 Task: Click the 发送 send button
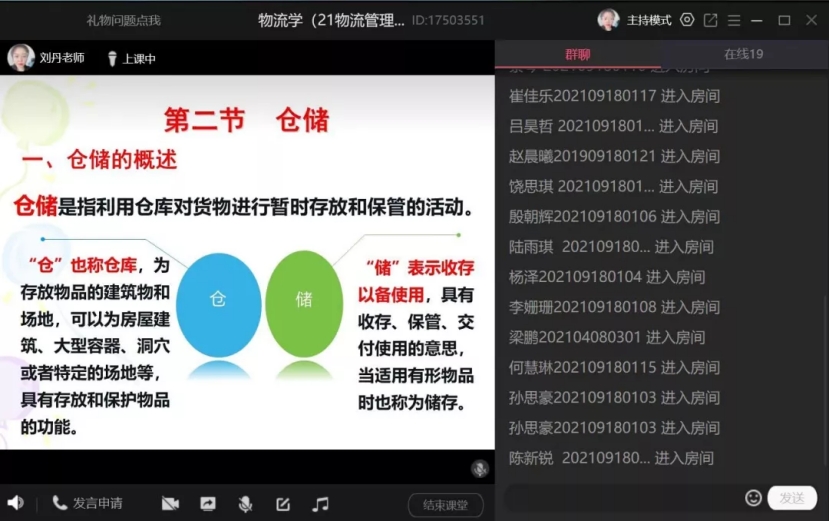click(x=792, y=498)
